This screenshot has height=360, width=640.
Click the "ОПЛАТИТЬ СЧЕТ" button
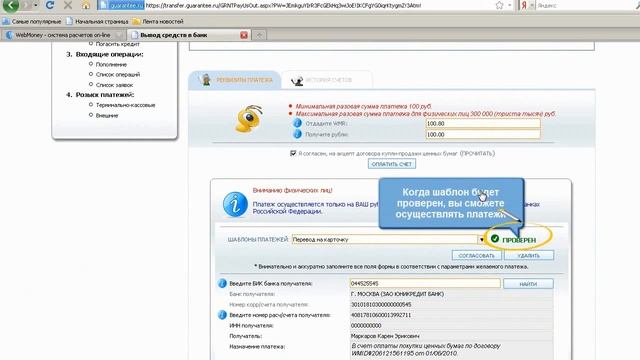pos(391,164)
